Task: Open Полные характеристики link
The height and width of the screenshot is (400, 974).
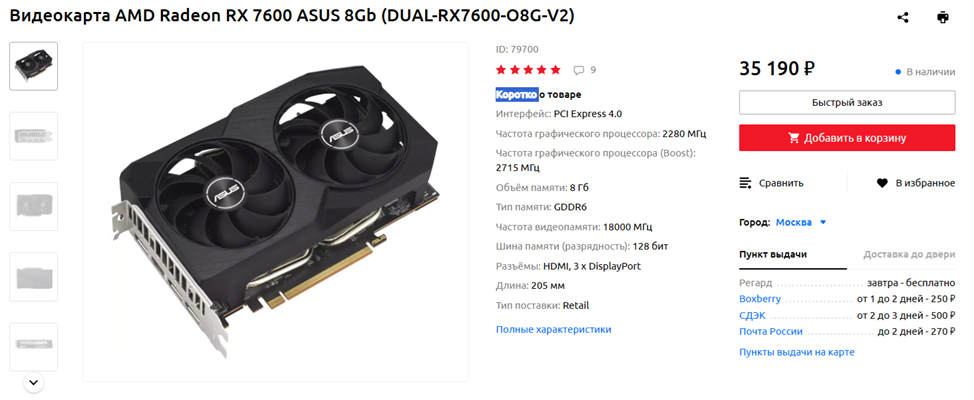Action: [553, 329]
